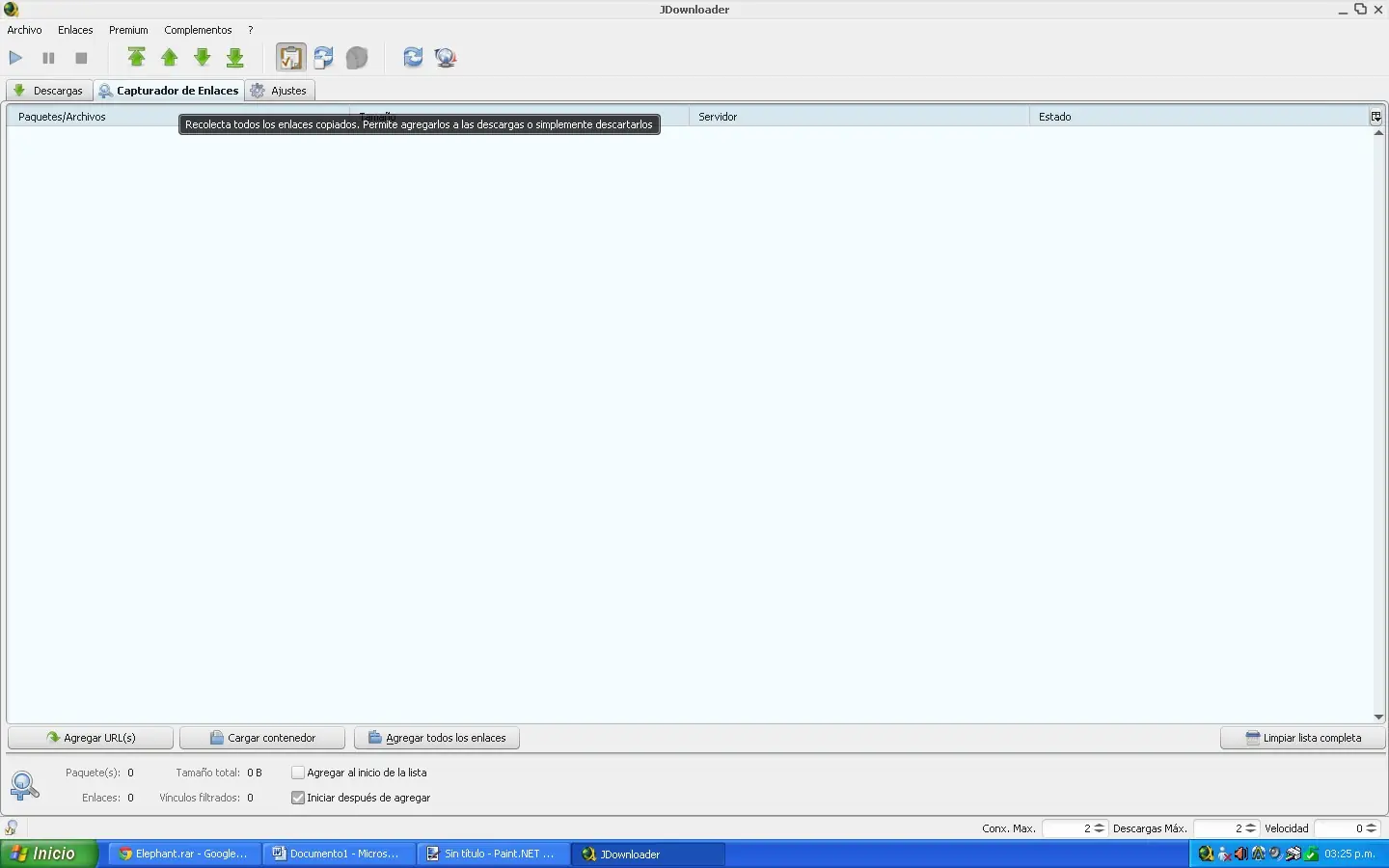Click scrollbar down arrow of link list
1389x868 pixels.
click(x=1378, y=717)
